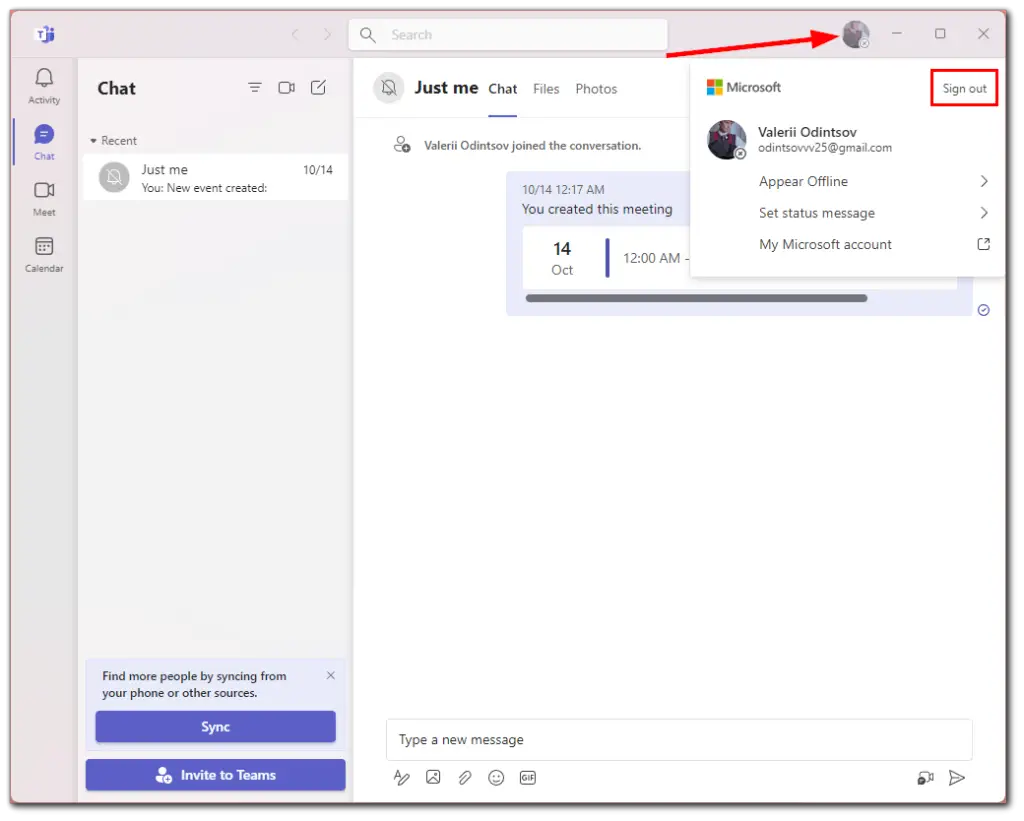
Task: Open My Microsoft account link
Action: tap(825, 244)
